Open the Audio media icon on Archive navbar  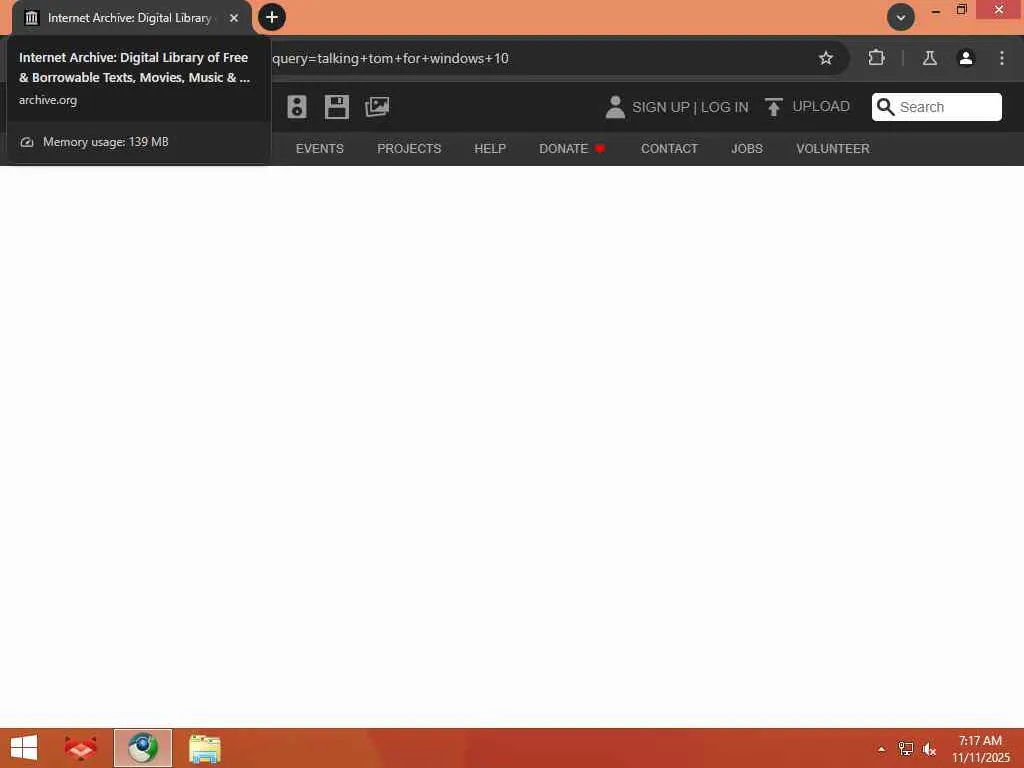[296, 106]
